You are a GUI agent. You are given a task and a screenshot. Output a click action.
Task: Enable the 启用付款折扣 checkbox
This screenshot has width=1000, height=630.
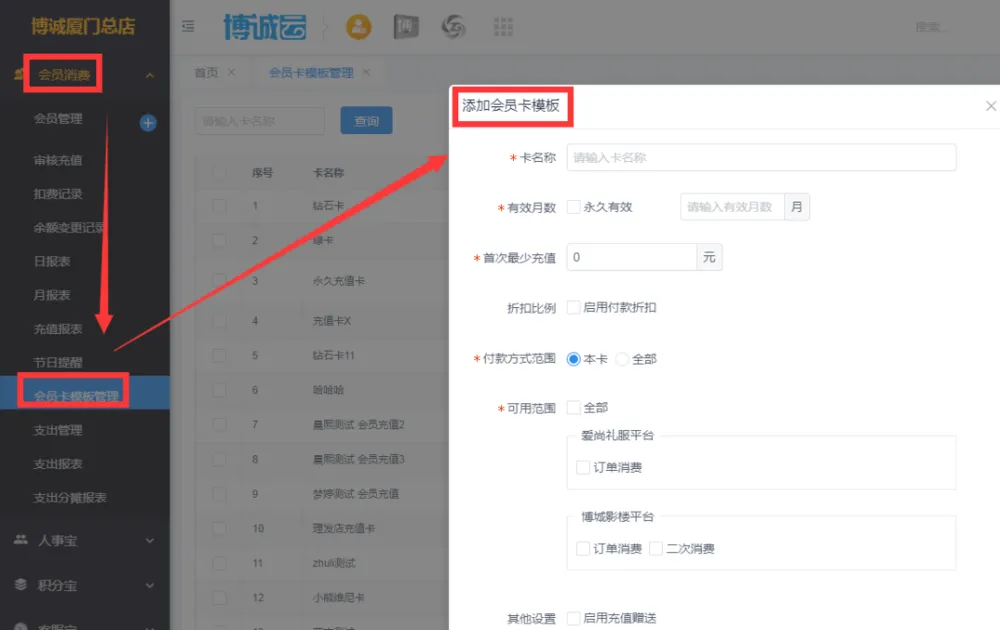pyautogui.click(x=574, y=307)
